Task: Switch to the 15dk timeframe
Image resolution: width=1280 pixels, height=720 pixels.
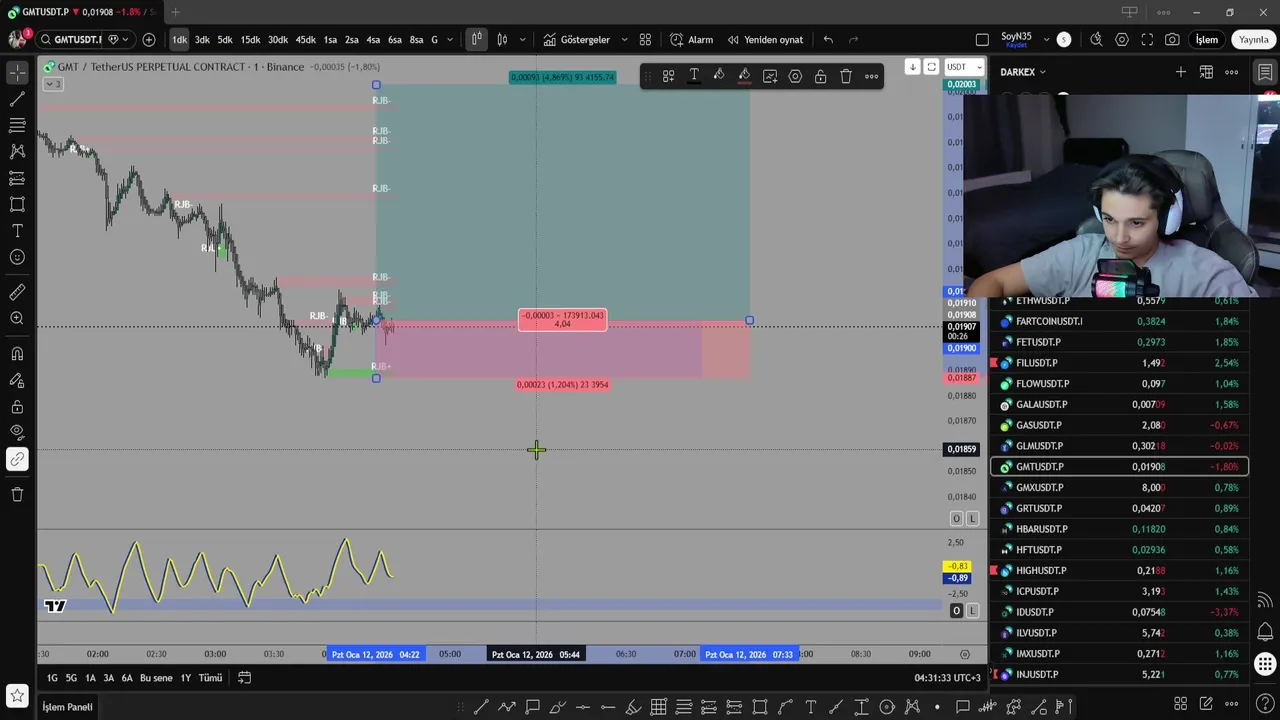Action: [x=250, y=40]
